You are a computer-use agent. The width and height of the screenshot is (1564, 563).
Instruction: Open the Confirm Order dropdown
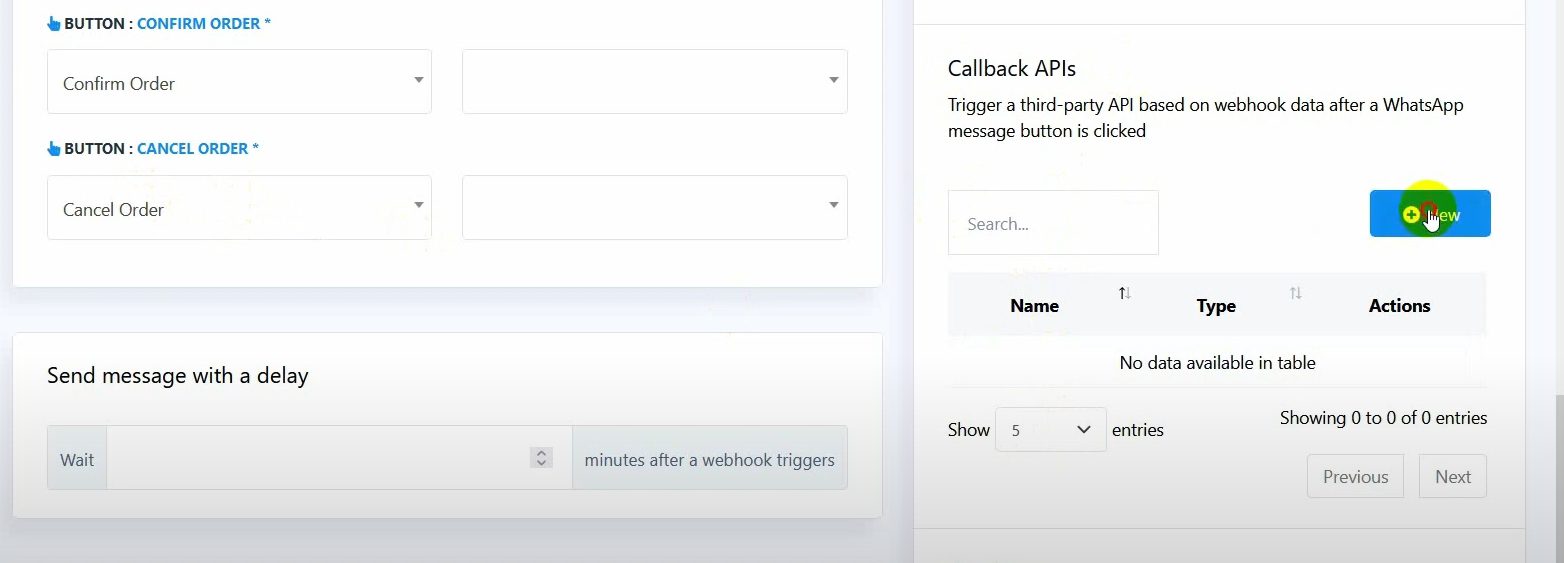coord(239,82)
